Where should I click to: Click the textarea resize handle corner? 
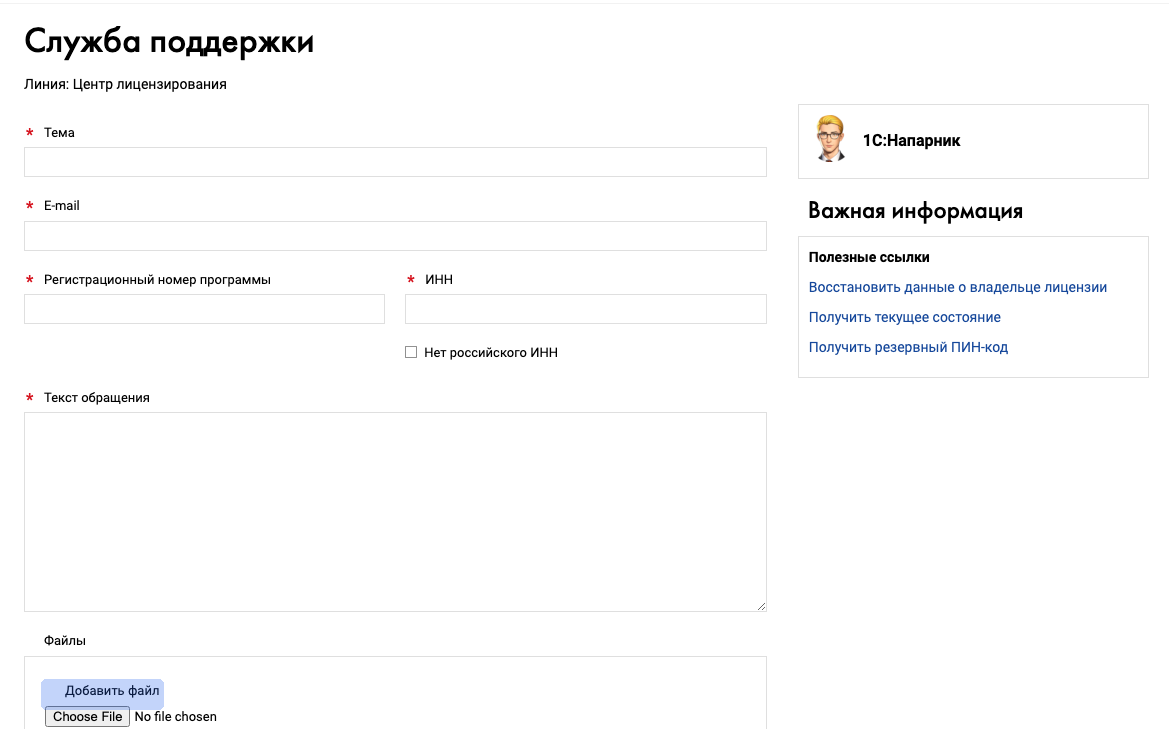761,606
